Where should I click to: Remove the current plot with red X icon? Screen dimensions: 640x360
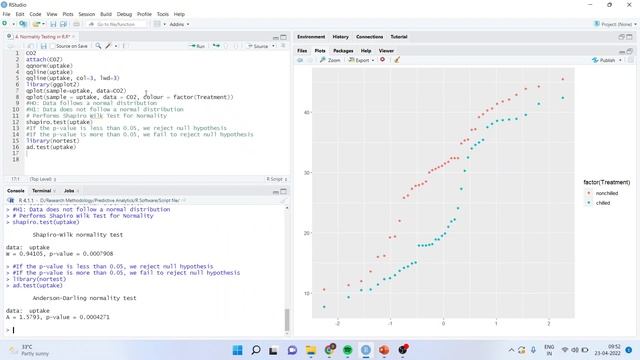point(382,60)
